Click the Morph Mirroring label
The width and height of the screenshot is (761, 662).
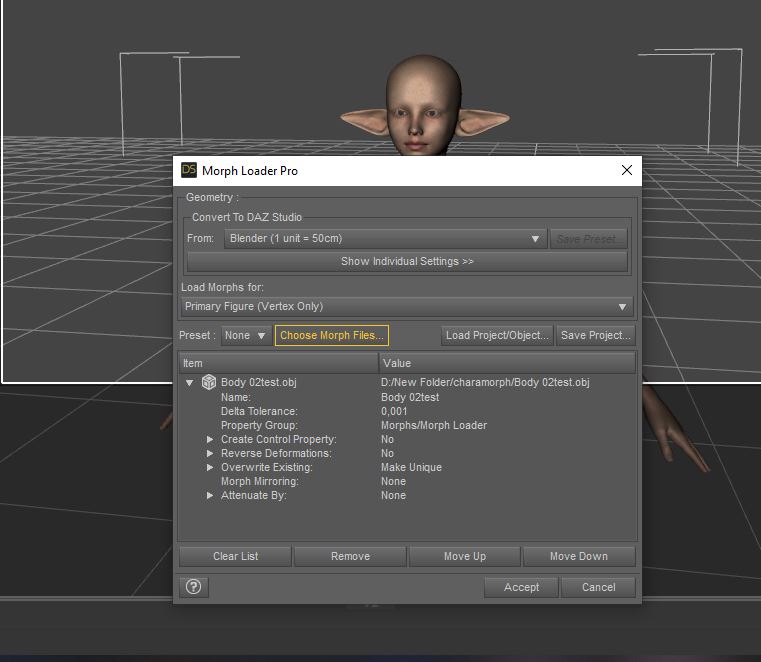pyautogui.click(x=260, y=481)
